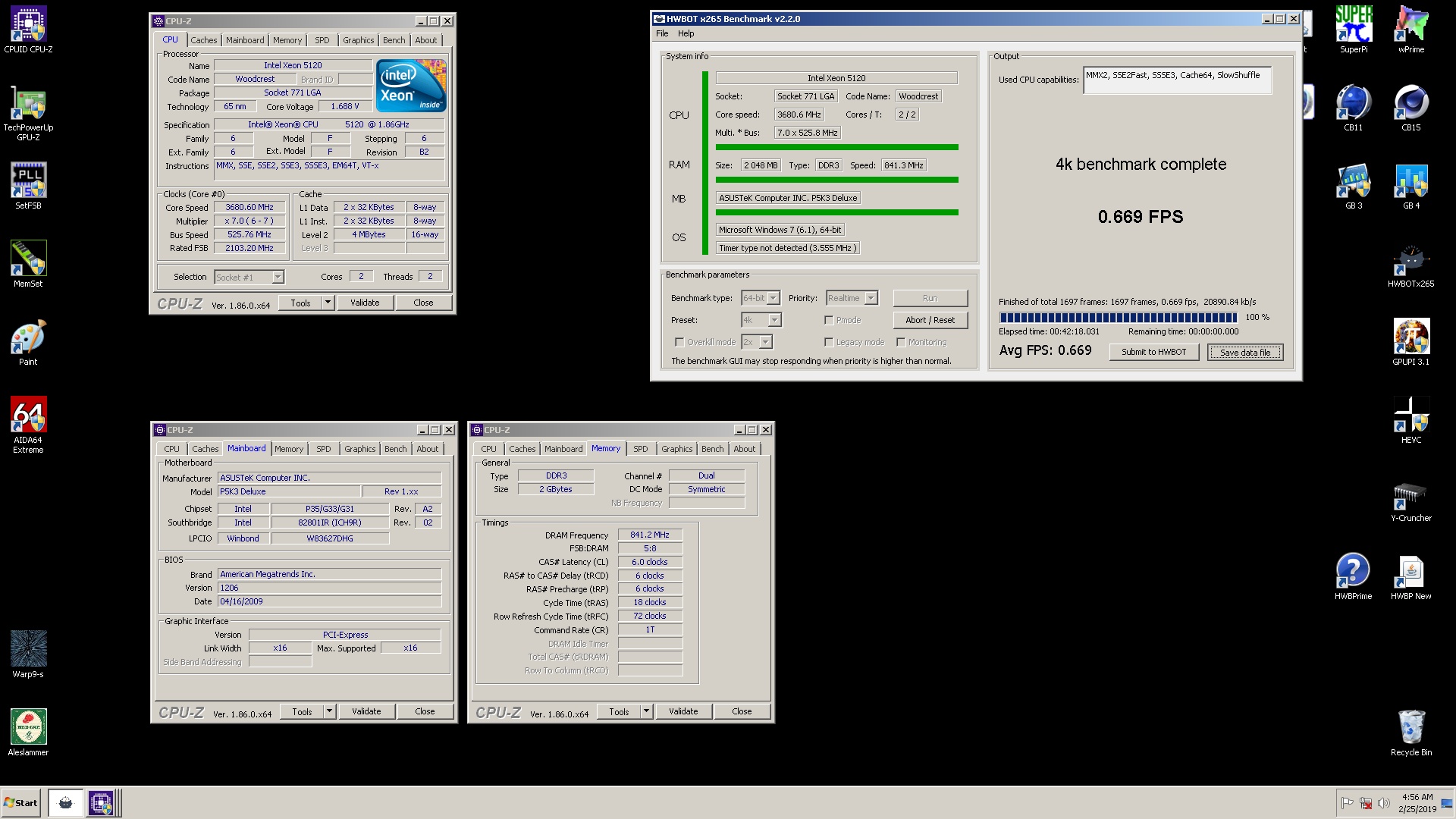
Task: Enable the Overkill mode checkbox
Action: click(x=679, y=342)
